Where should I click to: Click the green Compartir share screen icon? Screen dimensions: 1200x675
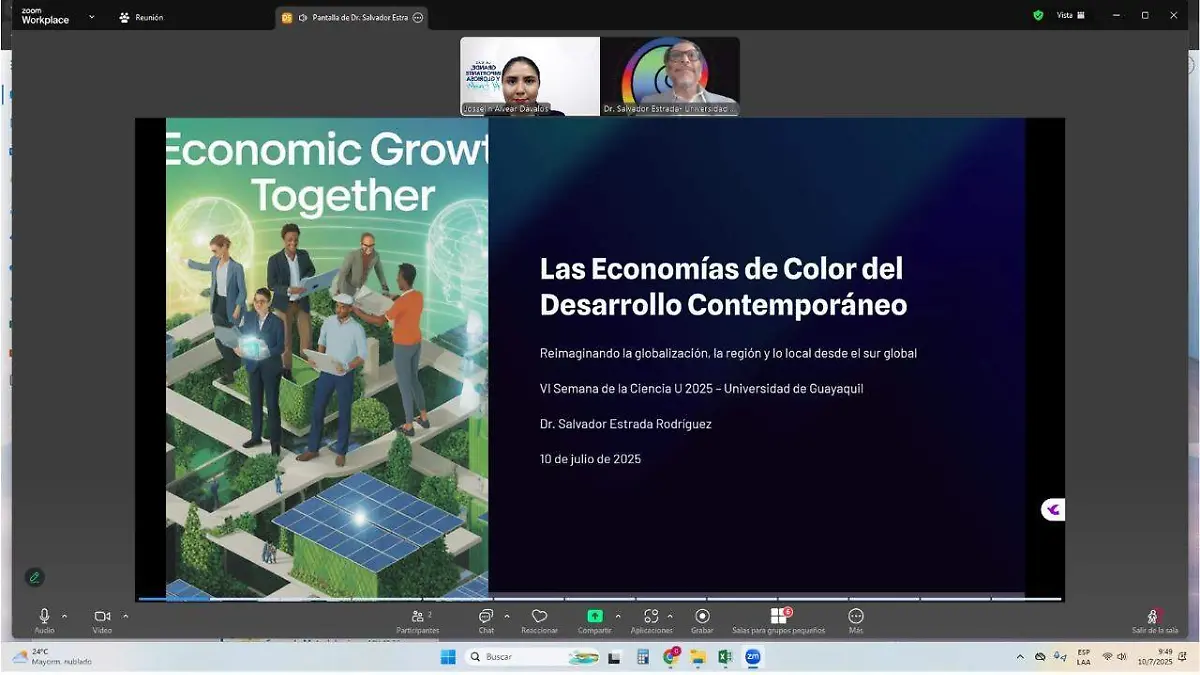[x=595, y=617]
